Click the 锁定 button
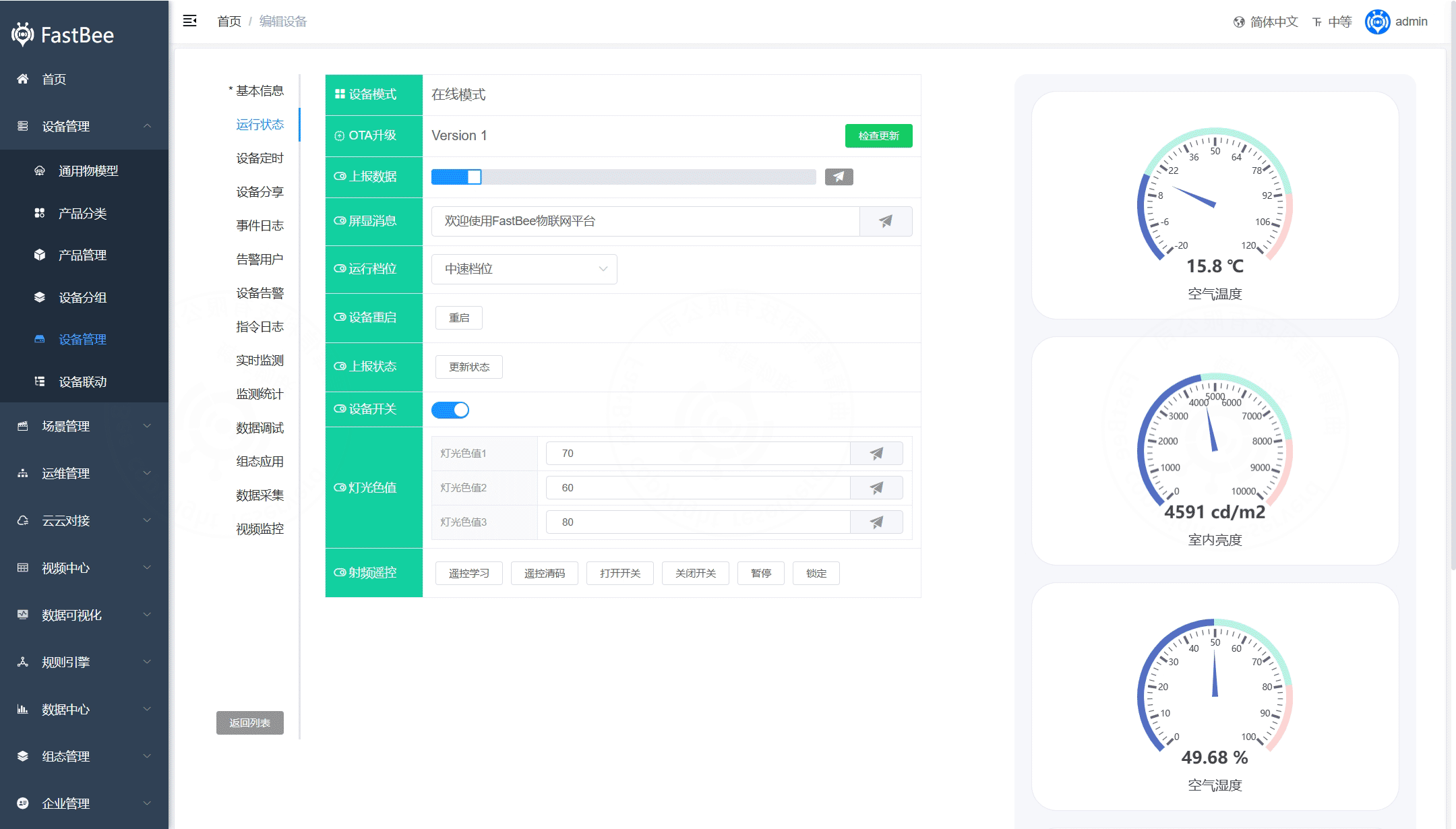Image resolution: width=1456 pixels, height=829 pixels. 816,573
